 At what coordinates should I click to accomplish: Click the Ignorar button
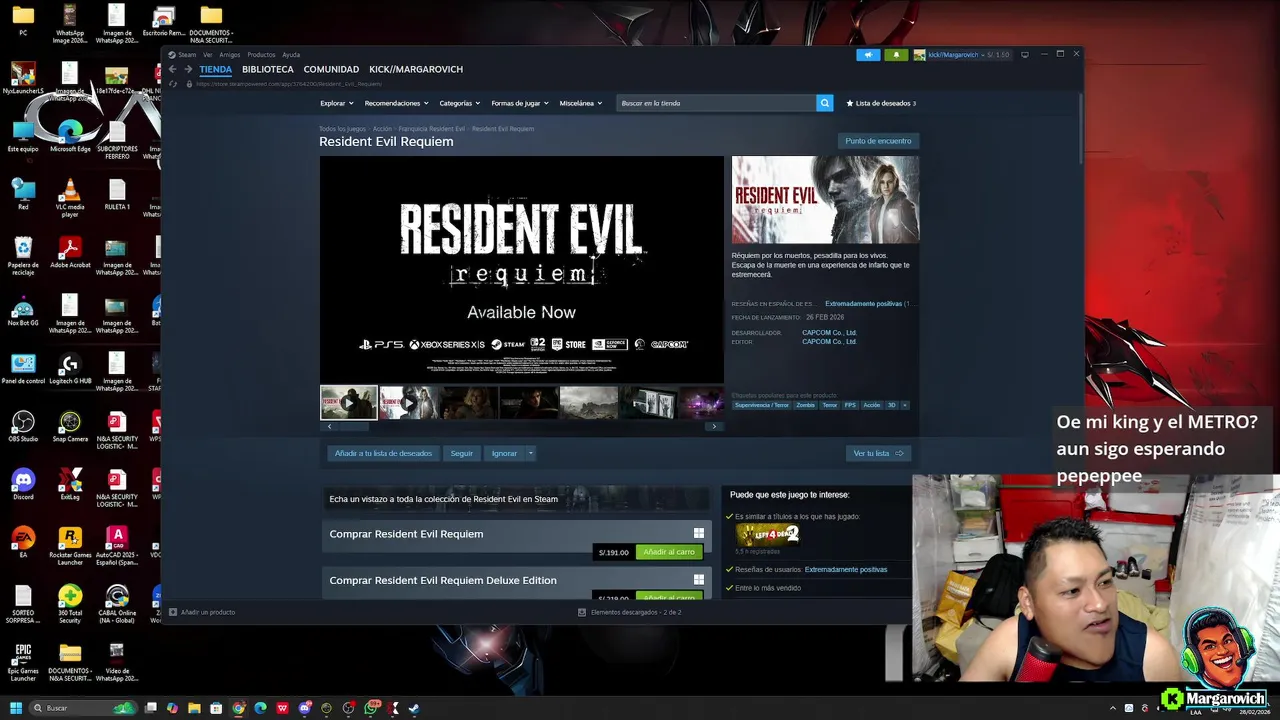point(505,453)
